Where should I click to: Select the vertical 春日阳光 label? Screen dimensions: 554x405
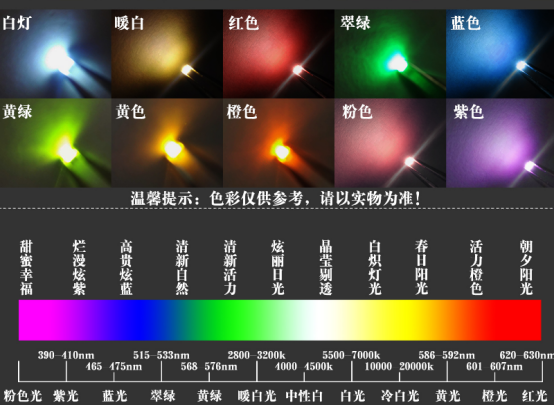[422, 268]
